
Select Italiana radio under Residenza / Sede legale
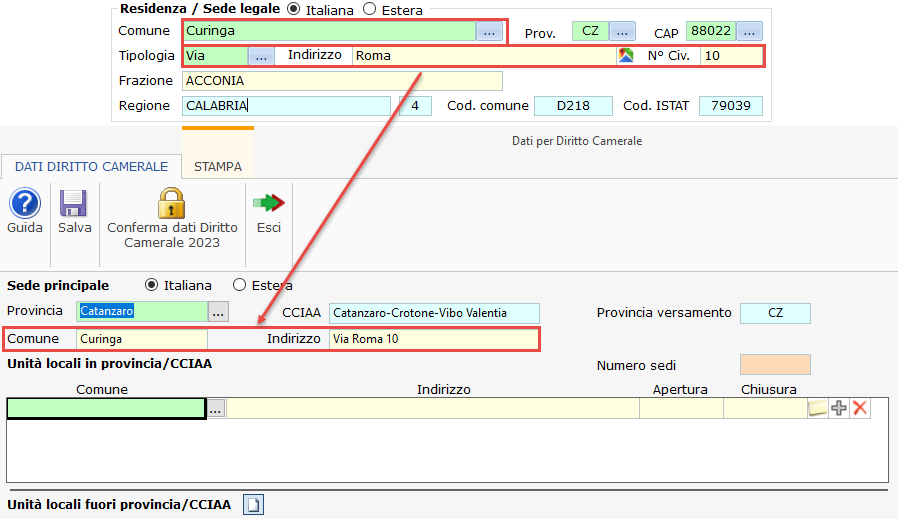pyautogui.click(x=294, y=9)
